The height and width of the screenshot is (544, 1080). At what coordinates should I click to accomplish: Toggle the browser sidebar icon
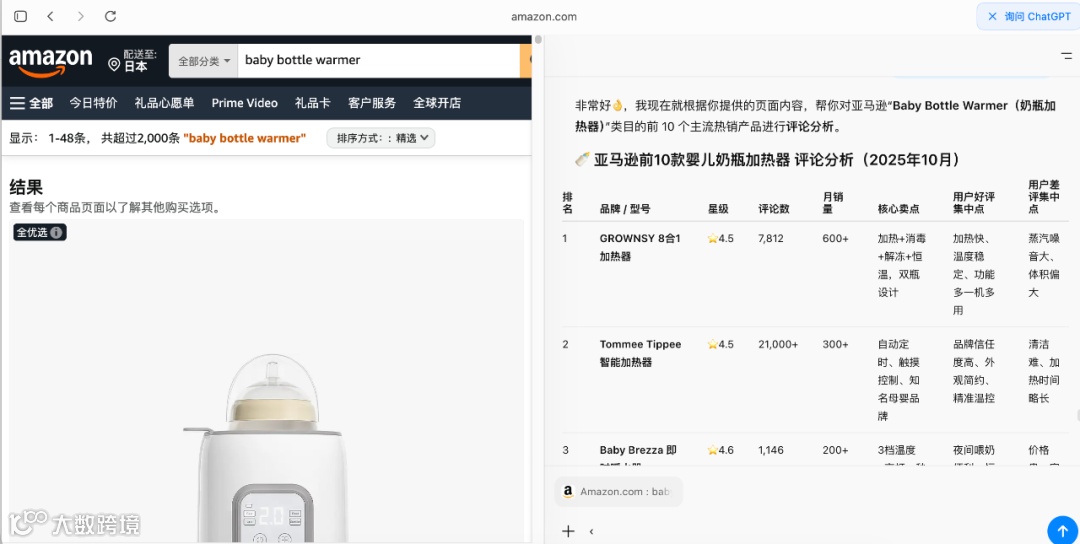point(21,16)
